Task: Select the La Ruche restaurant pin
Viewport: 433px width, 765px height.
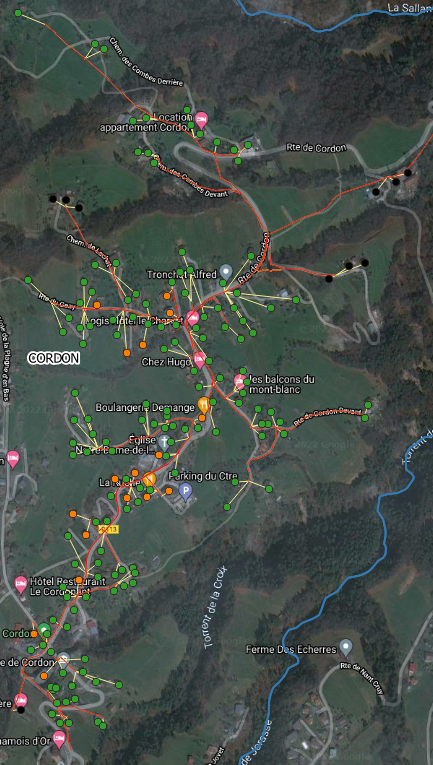Action: click(149, 479)
